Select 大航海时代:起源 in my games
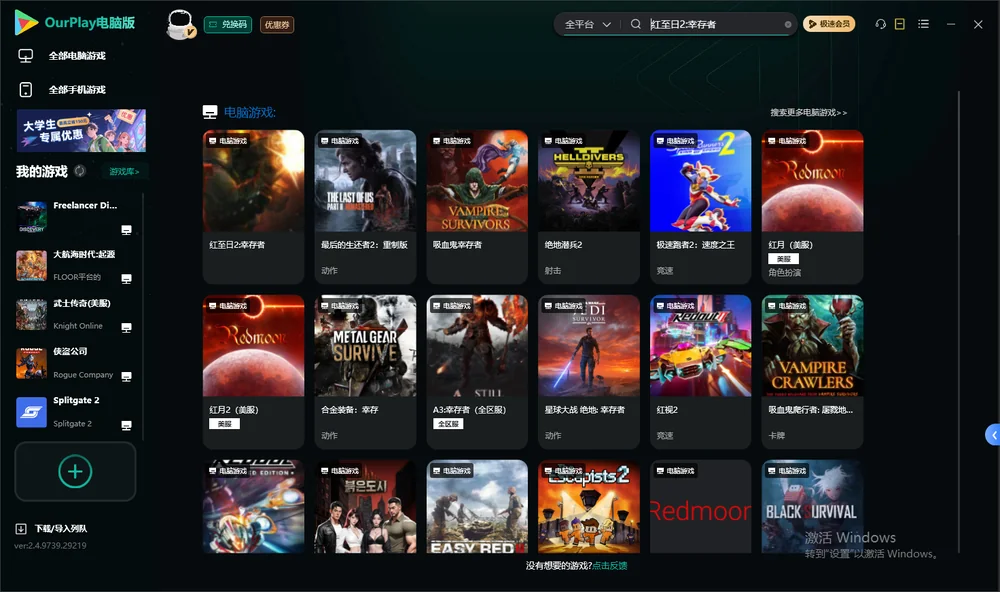This screenshot has height=592, width=1000. 75,265
